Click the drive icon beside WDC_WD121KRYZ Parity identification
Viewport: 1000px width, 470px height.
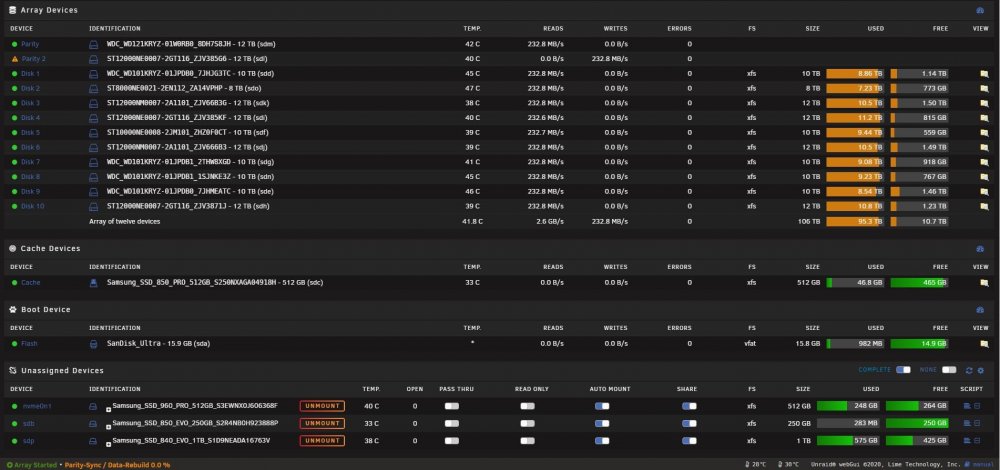pos(94,45)
